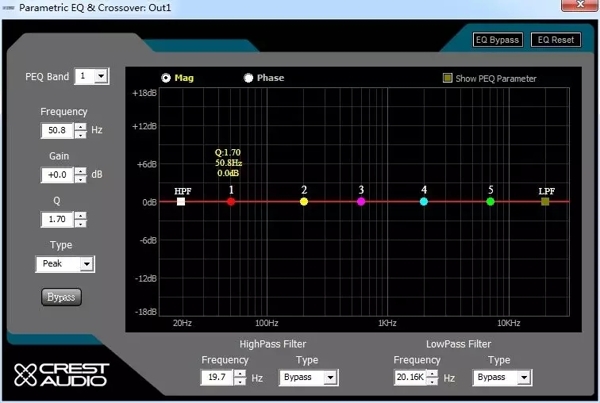
Task: Select red band 1 node on graph
Action: click(231, 202)
